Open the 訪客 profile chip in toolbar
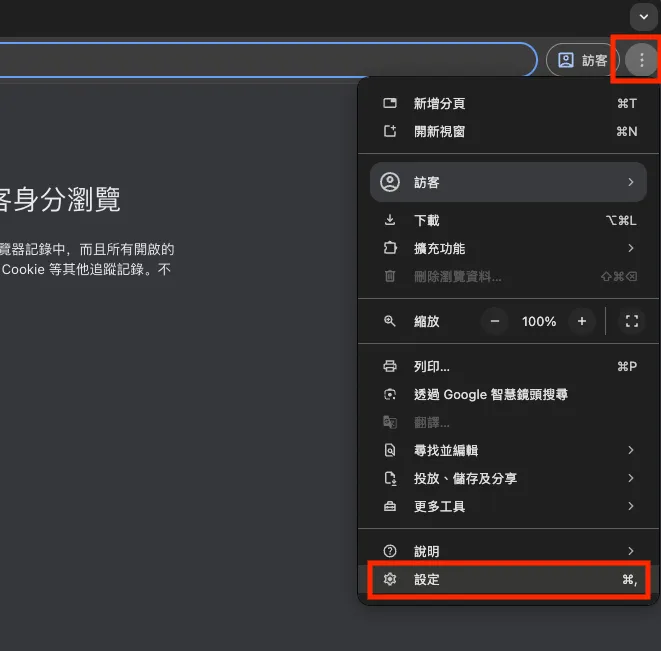Screen dimensions: 661x651 (583, 60)
